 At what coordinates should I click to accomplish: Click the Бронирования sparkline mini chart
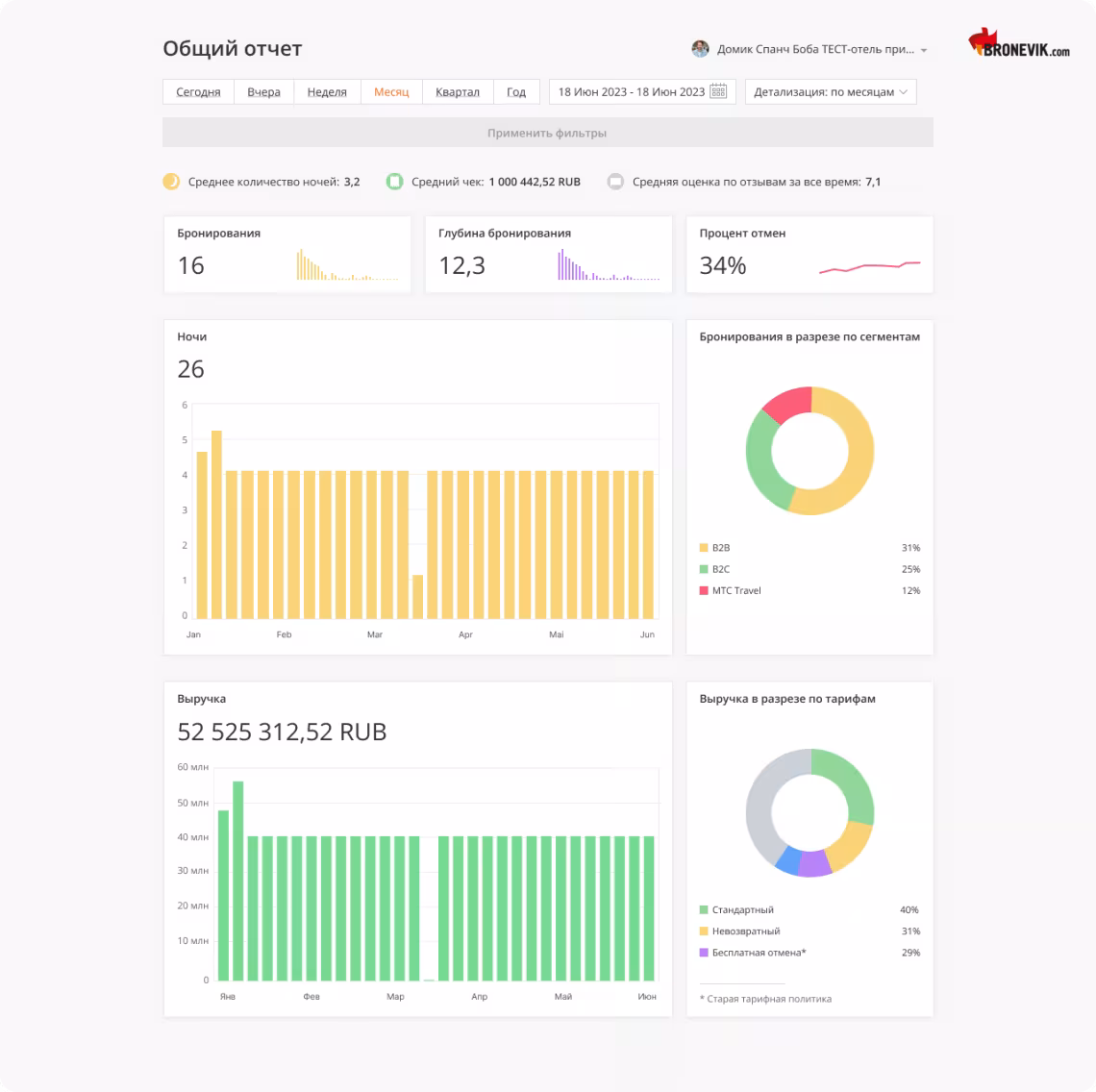click(347, 265)
